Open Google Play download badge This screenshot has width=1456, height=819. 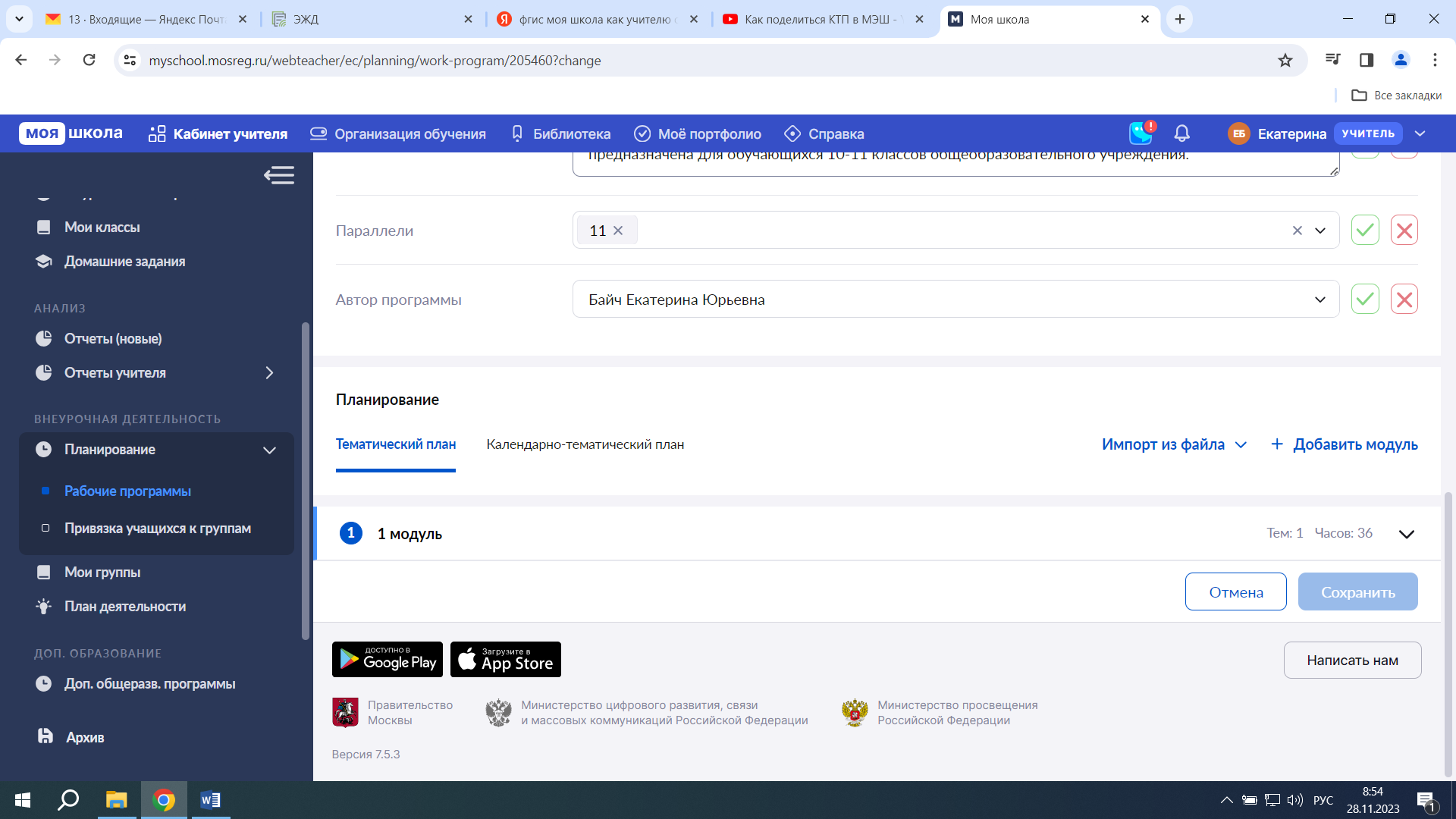(x=388, y=659)
